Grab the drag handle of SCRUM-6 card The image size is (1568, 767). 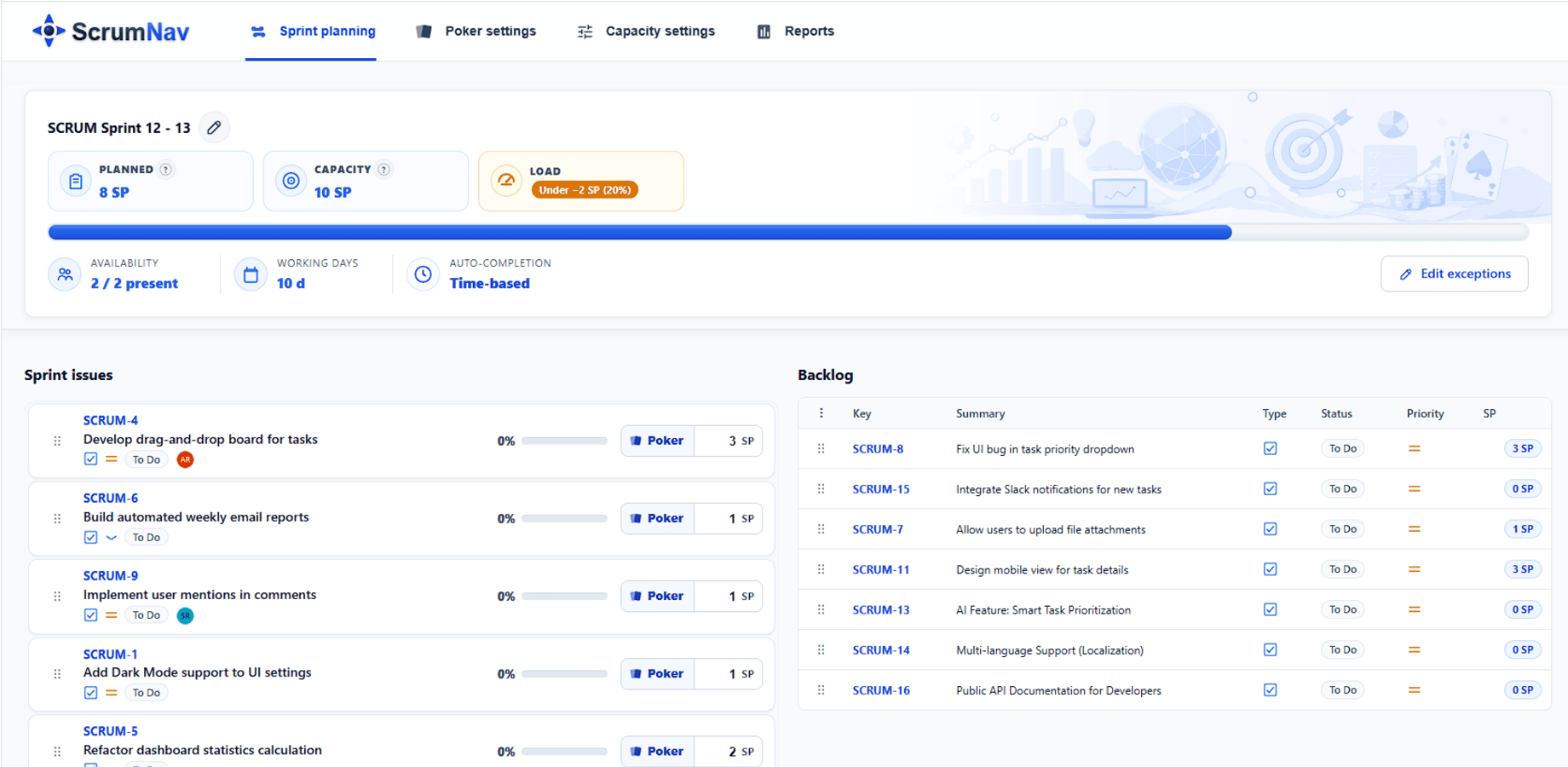(57, 519)
